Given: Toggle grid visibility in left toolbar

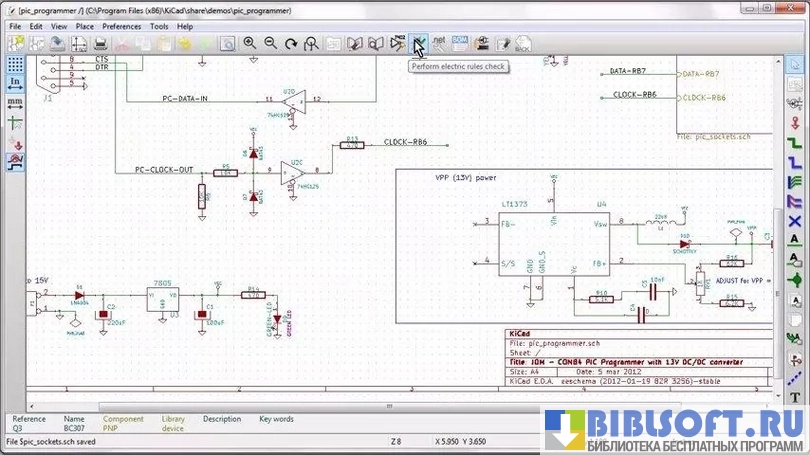Looking at the screenshot, I should point(15,63).
